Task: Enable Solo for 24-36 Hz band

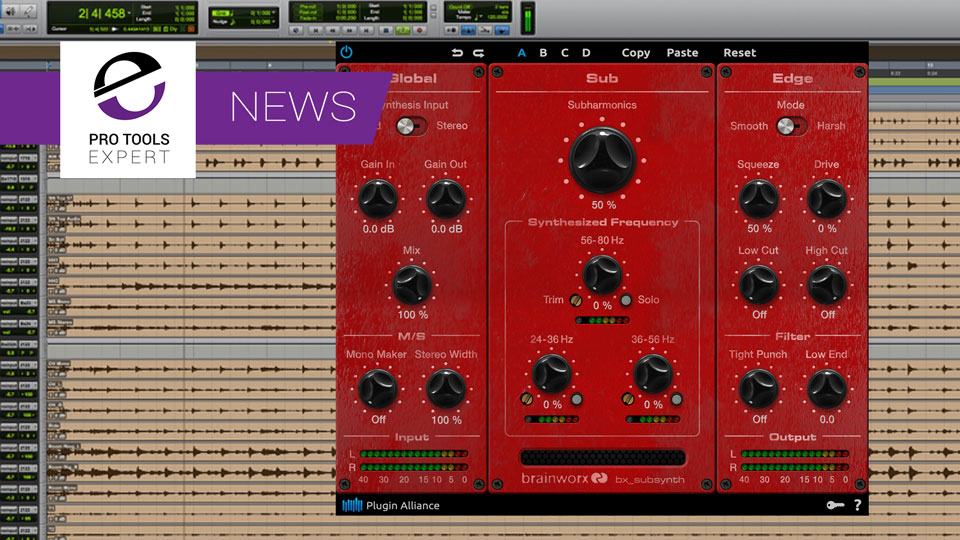Action: [576, 399]
